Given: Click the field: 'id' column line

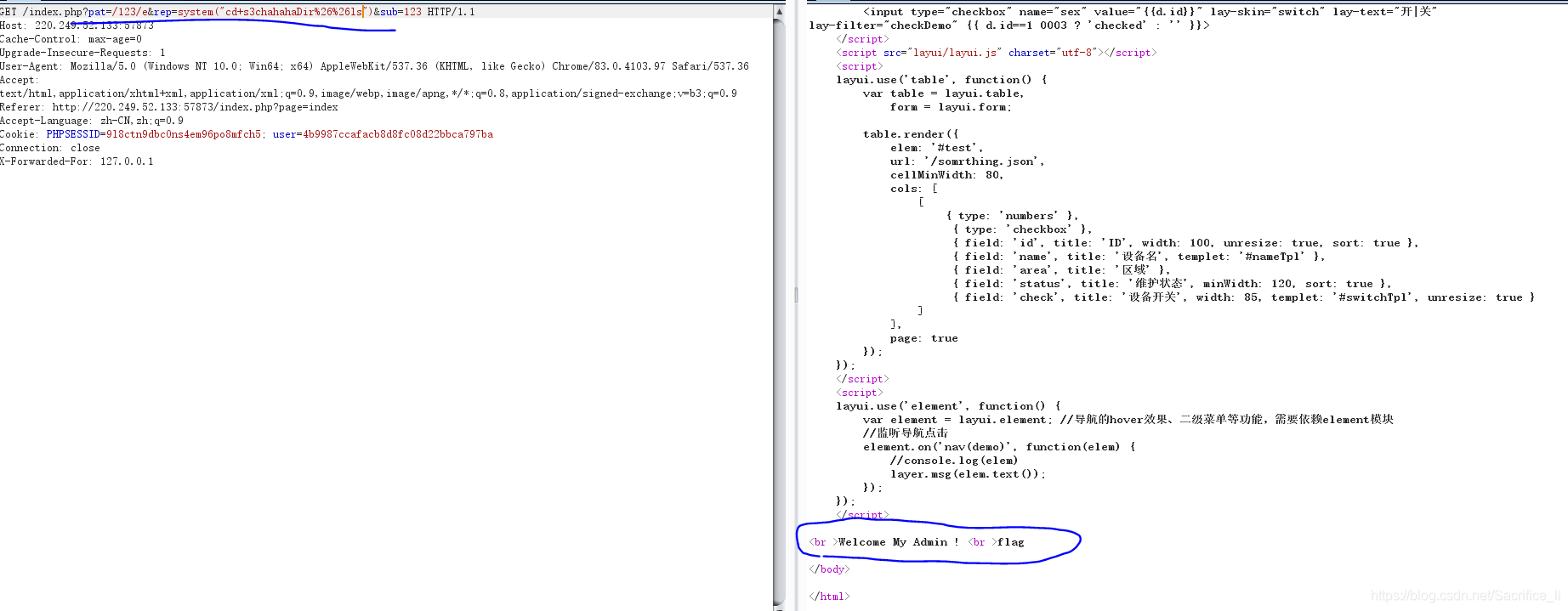Looking at the screenshot, I should click(1185, 243).
